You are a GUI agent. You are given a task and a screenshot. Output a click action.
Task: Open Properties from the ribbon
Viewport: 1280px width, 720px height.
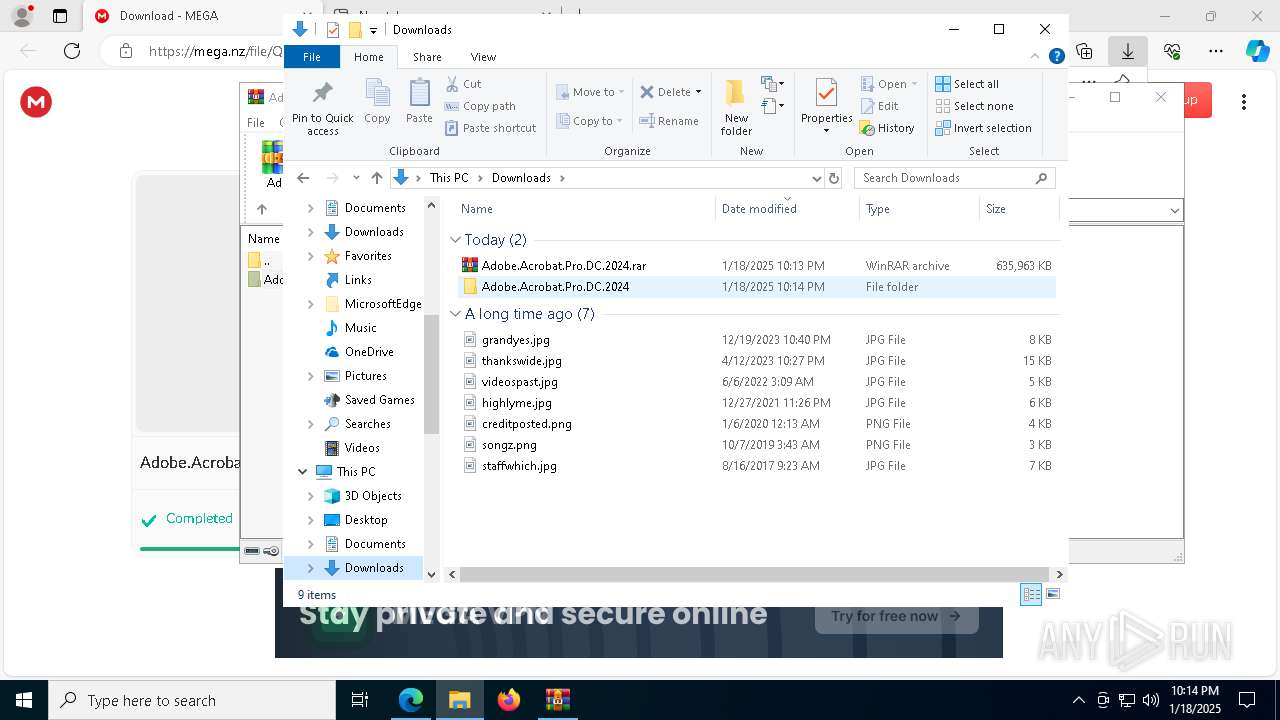tap(826, 106)
